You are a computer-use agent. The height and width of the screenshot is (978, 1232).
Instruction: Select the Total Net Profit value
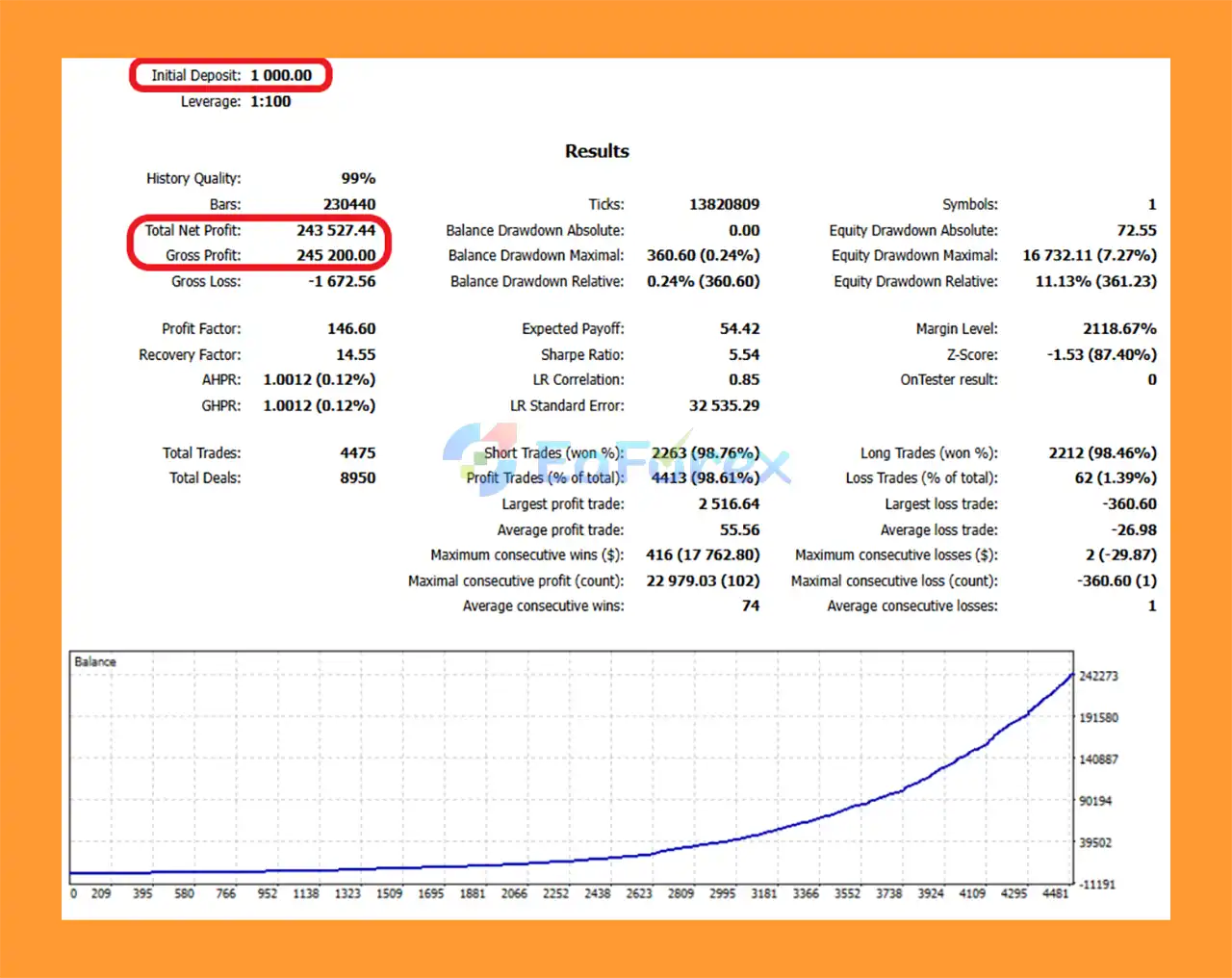click(335, 230)
